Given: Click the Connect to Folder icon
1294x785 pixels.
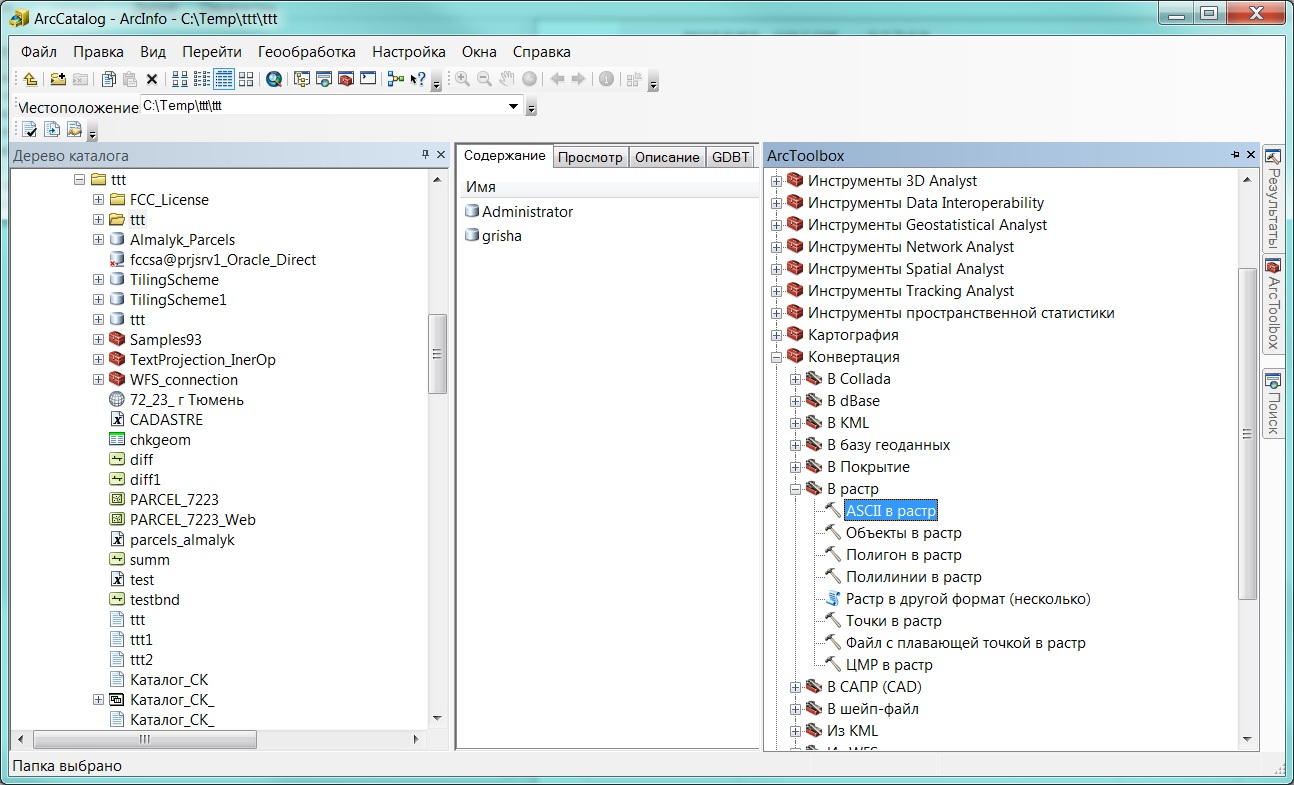Looking at the screenshot, I should pyautogui.click(x=58, y=79).
